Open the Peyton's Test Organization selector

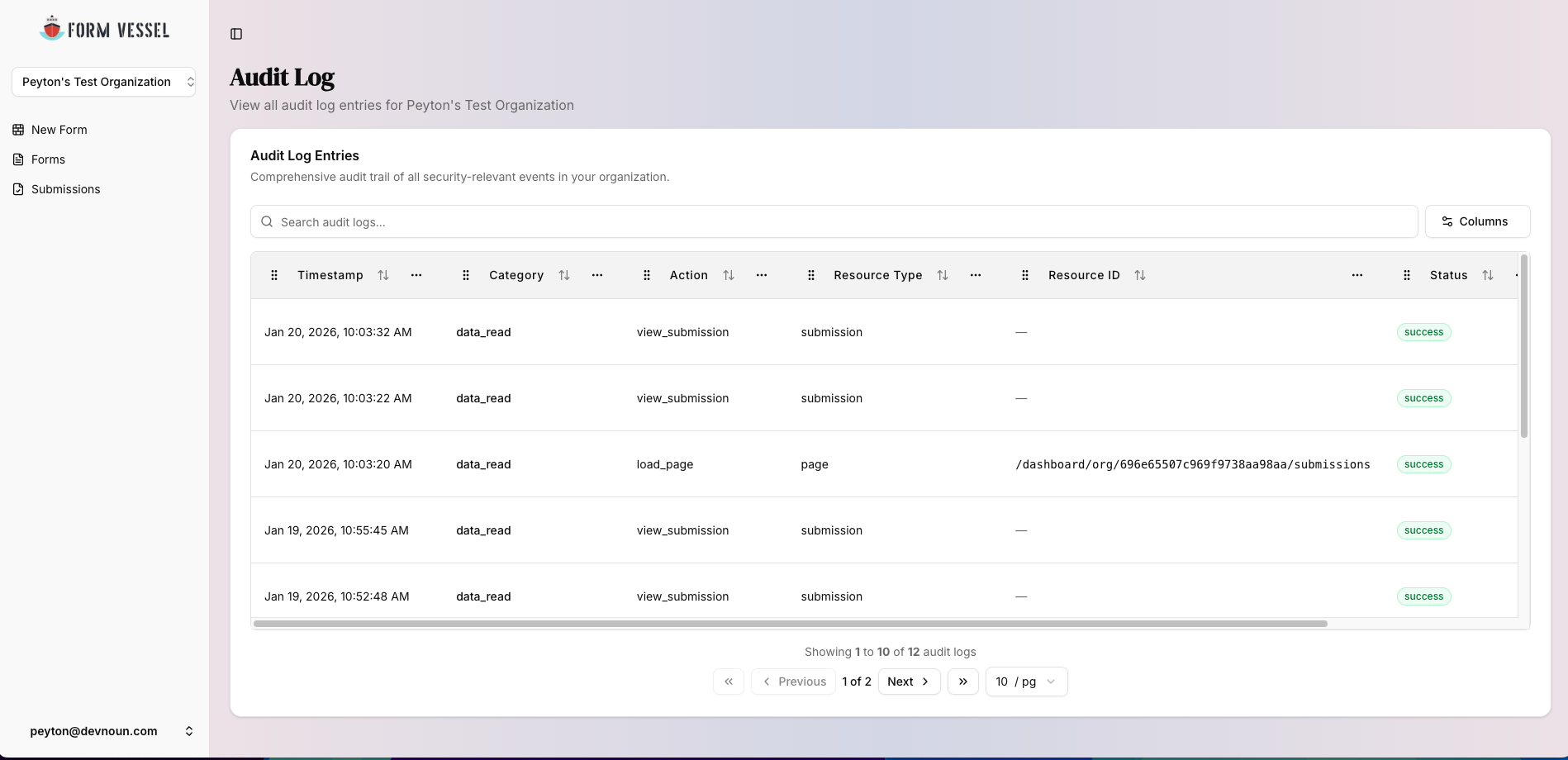(x=104, y=82)
